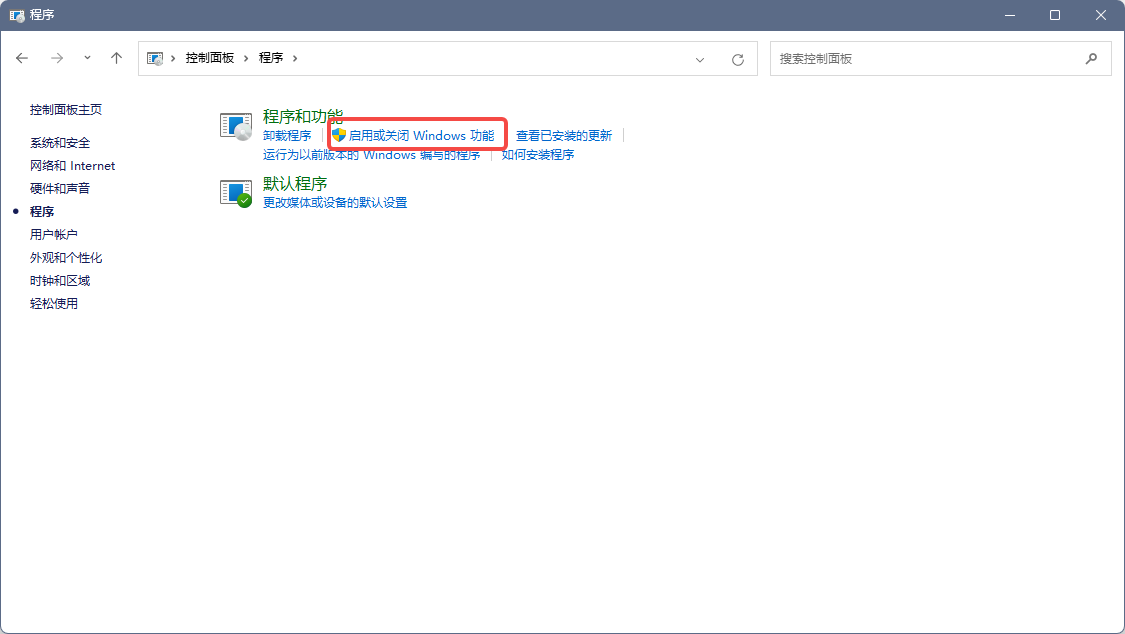Click 更改媒体或设备的默认设置 link
This screenshot has height=634, width=1125.
point(335,203)
